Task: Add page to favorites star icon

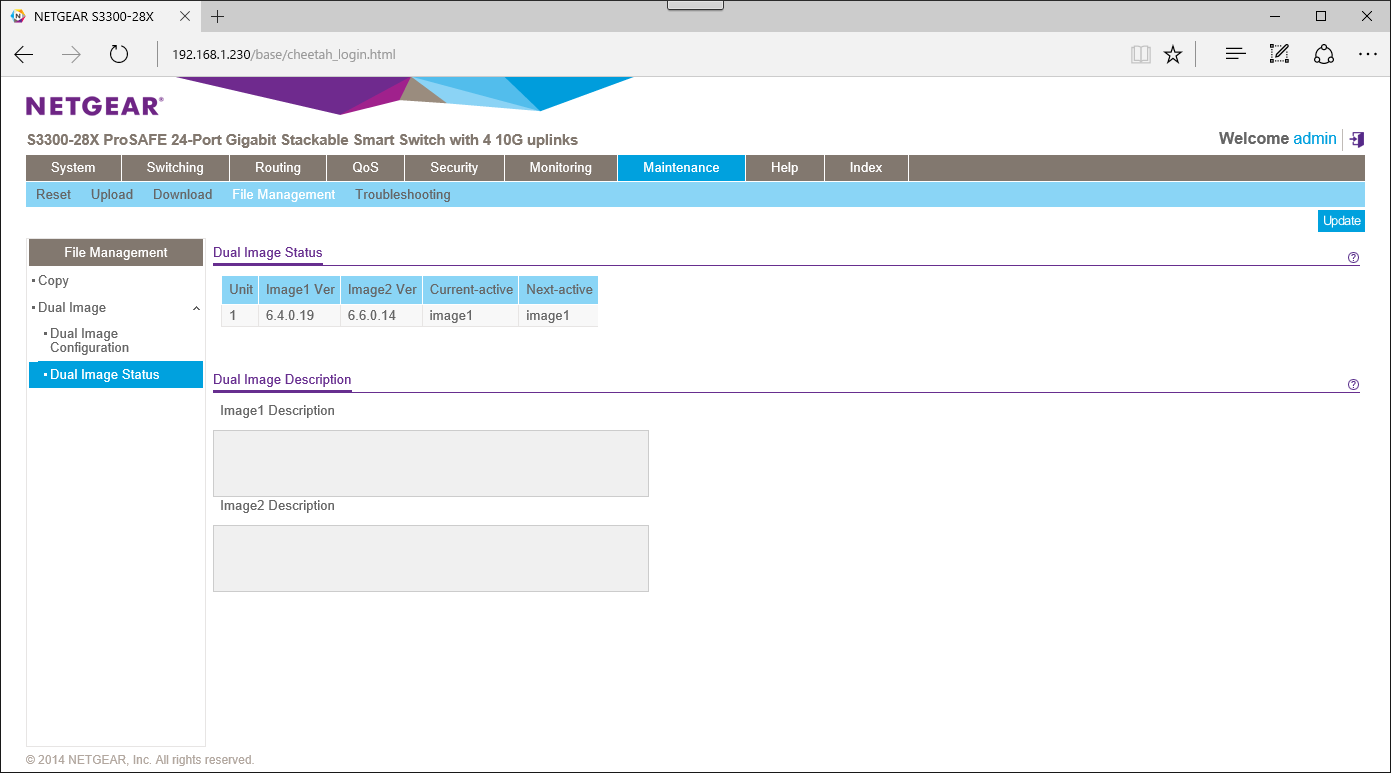Action: (1173, 54)
